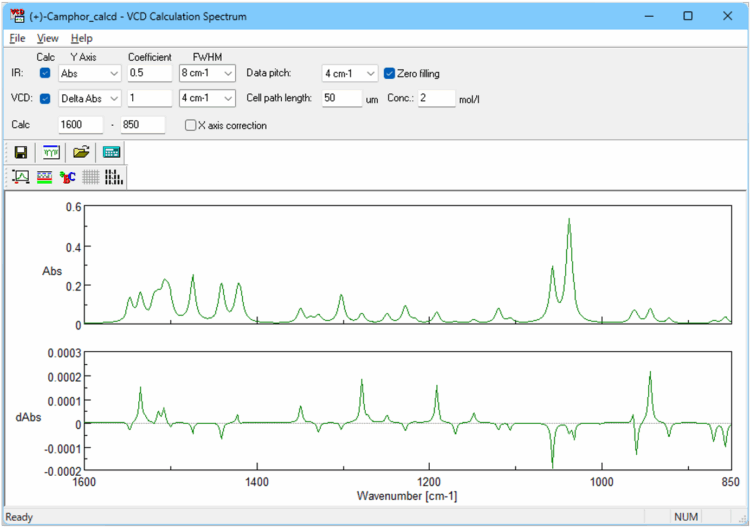Uncheck the IR Calc checkbox
This screenshot has height=530, width=750.
pos(45,73)
